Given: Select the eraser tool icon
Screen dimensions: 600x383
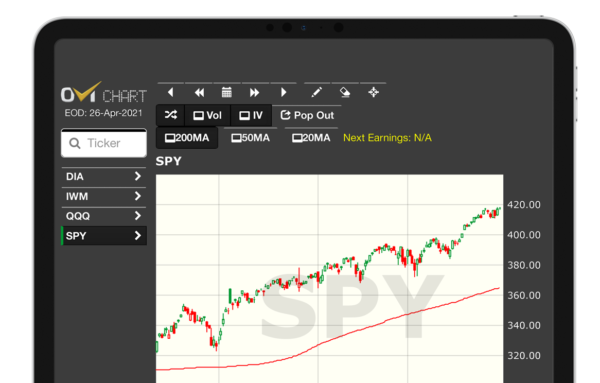Looking at the screenshot, I should [345, 92].
